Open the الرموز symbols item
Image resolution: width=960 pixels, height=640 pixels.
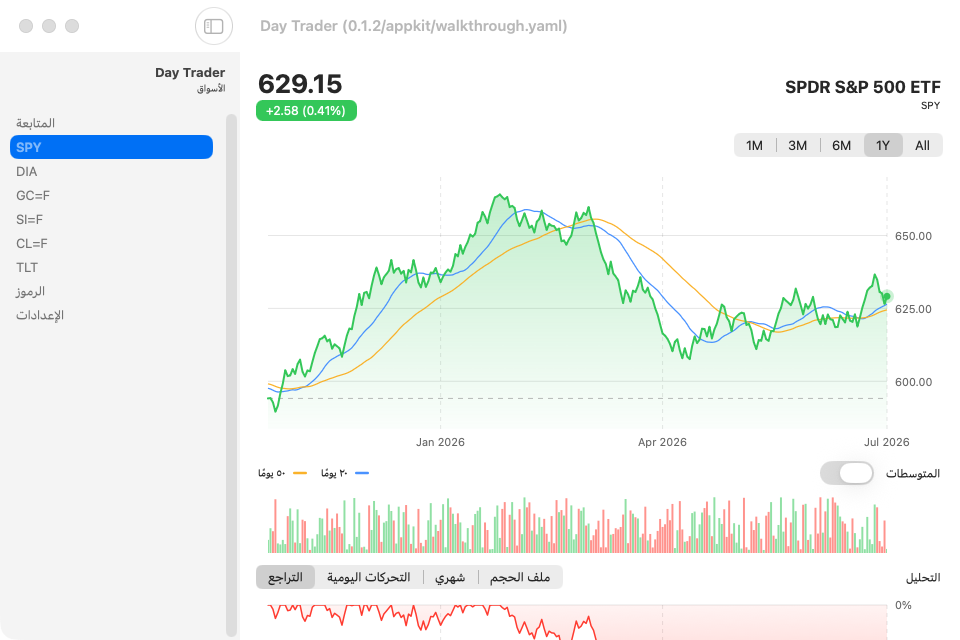point(111,291)
